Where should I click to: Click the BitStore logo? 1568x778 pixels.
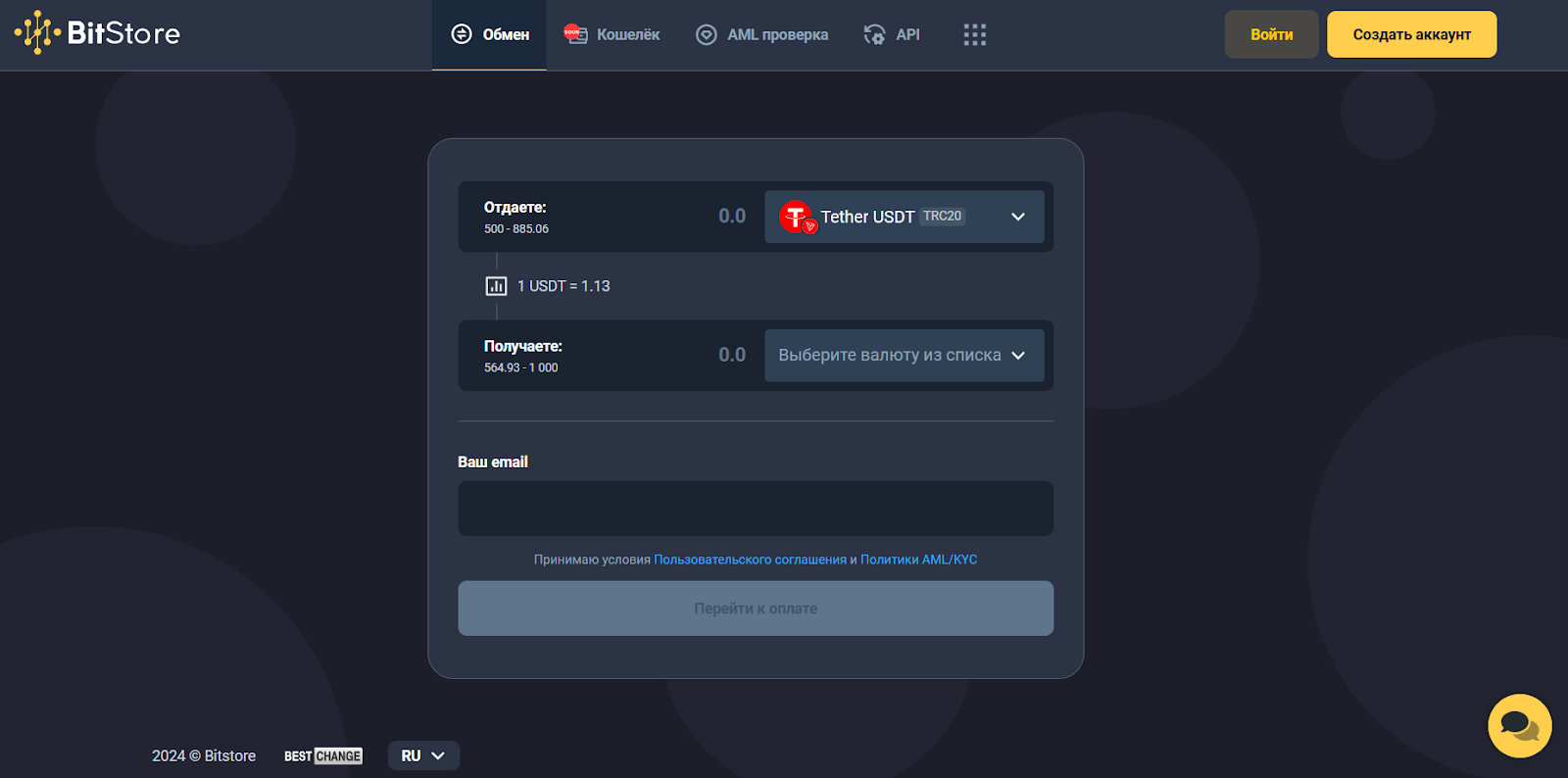tap(97, 33)
